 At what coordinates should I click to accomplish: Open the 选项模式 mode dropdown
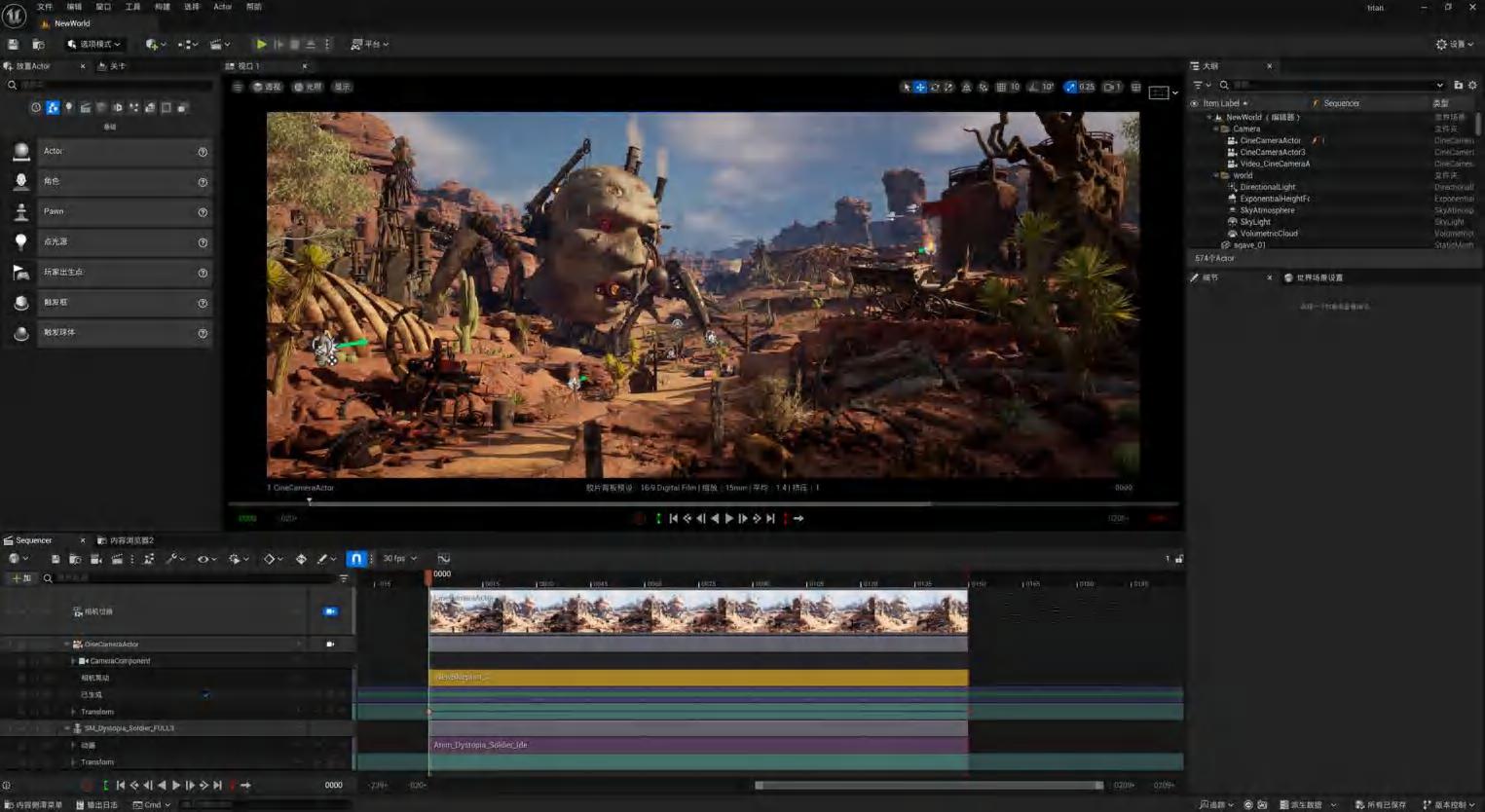93,44
